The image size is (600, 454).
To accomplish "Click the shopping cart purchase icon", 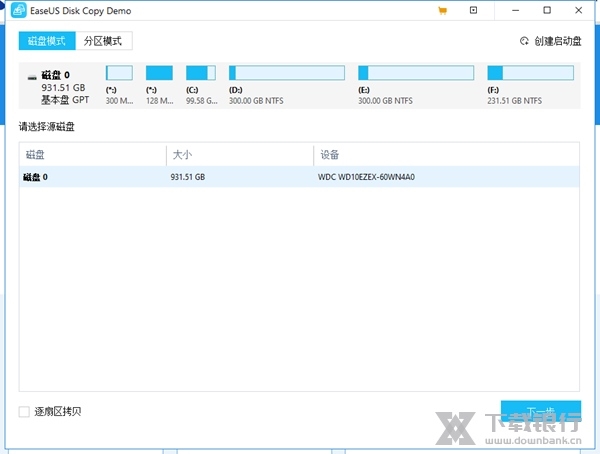I will [x=442, y=10].
